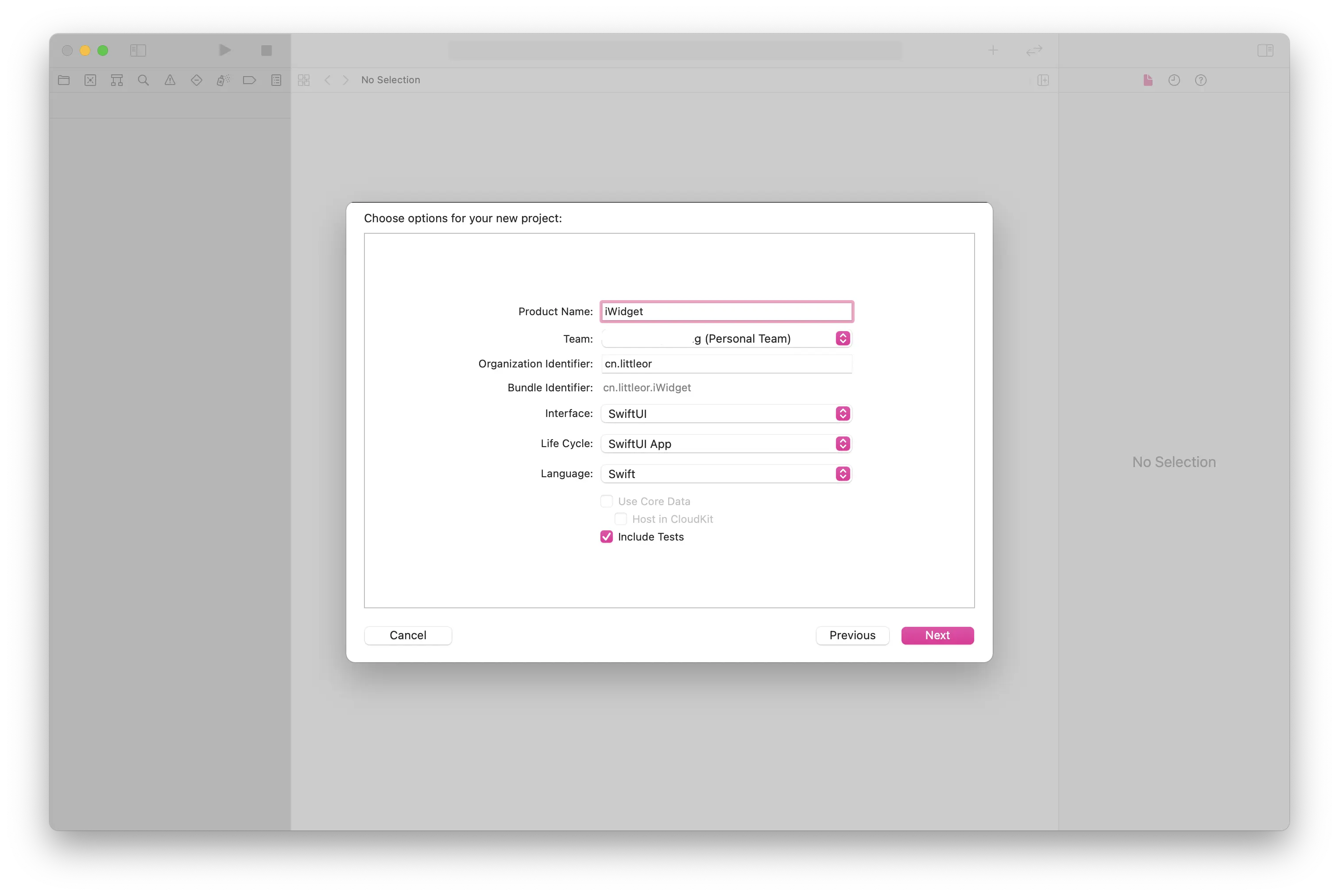Click the Previous button
This screenshot has width=1339, height=896.
click(852, 635)
